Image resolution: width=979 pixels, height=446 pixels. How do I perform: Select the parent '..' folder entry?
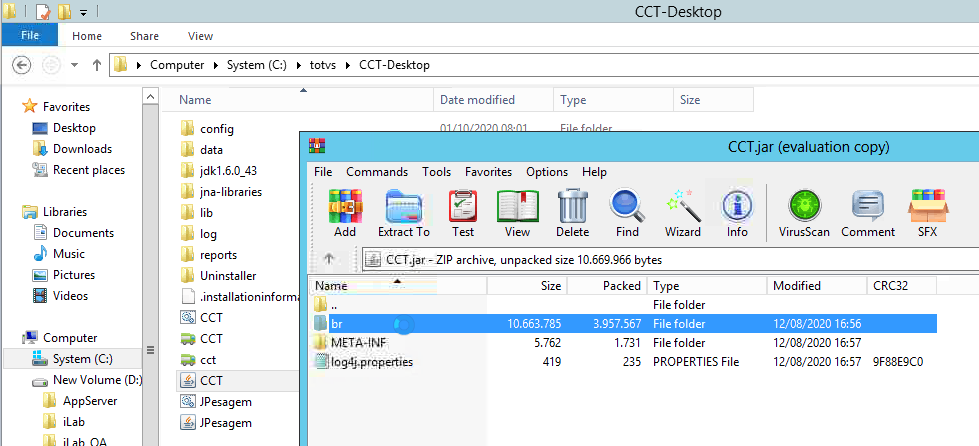point(623,305)
